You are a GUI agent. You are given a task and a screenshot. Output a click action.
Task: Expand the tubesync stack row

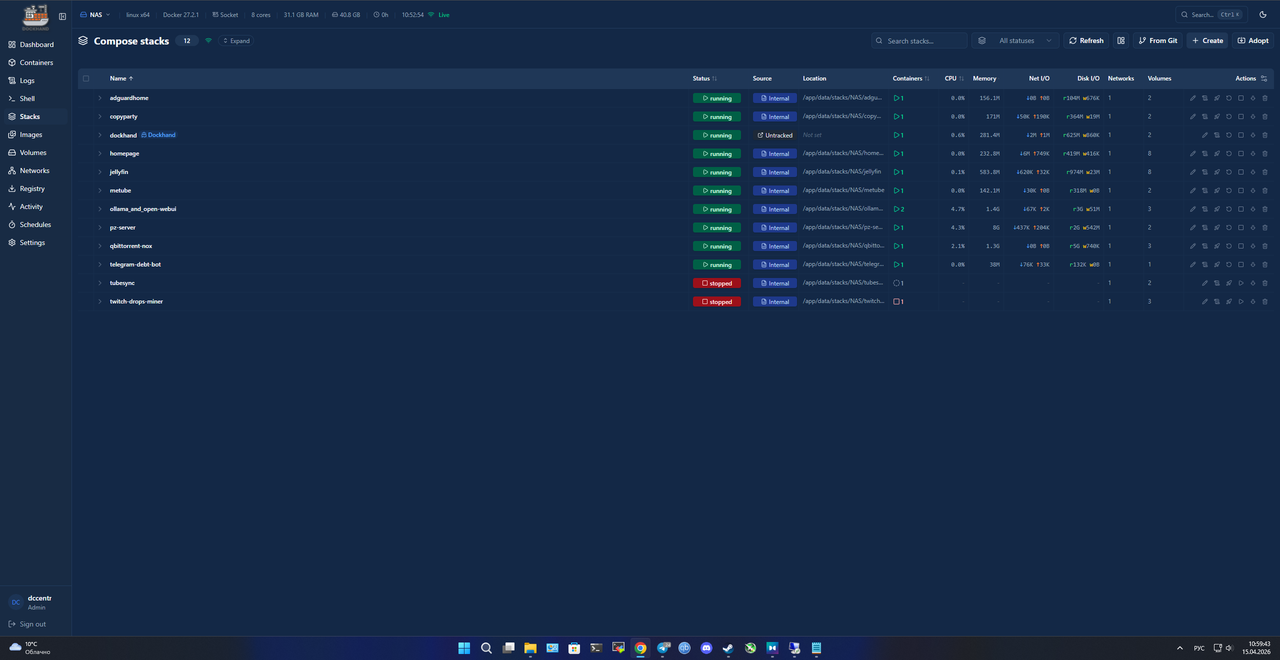click(x=100, y=283)
